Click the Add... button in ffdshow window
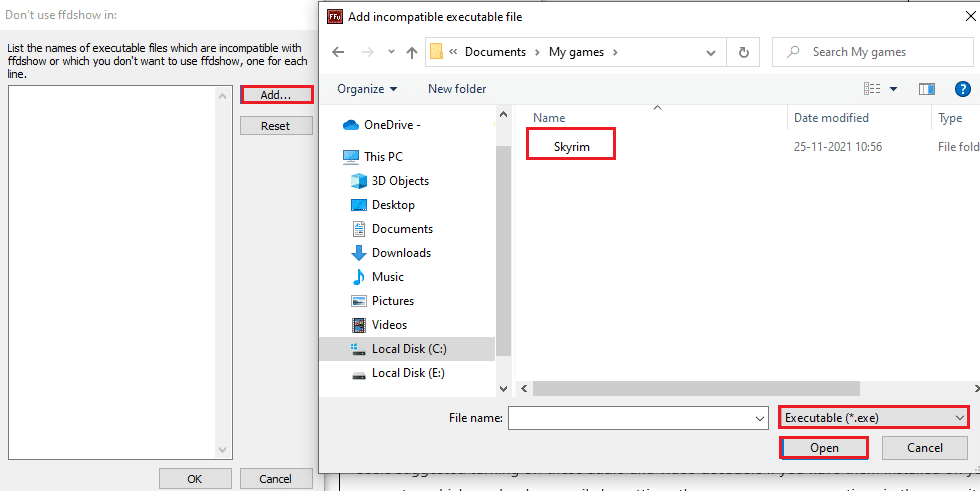 click(x=276, y=95)
